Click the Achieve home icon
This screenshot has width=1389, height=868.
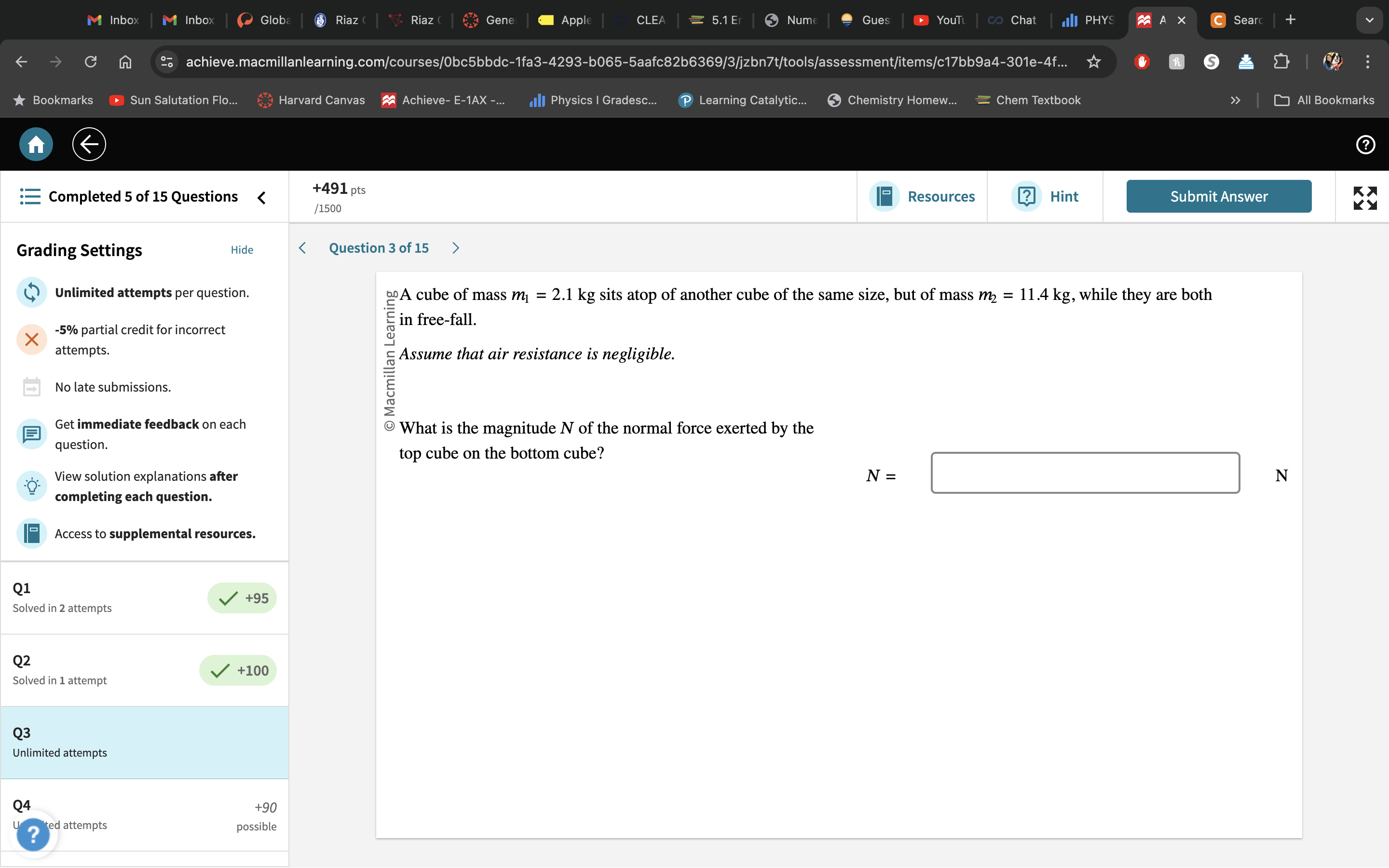pyautogui.click(x=35, y=144)
